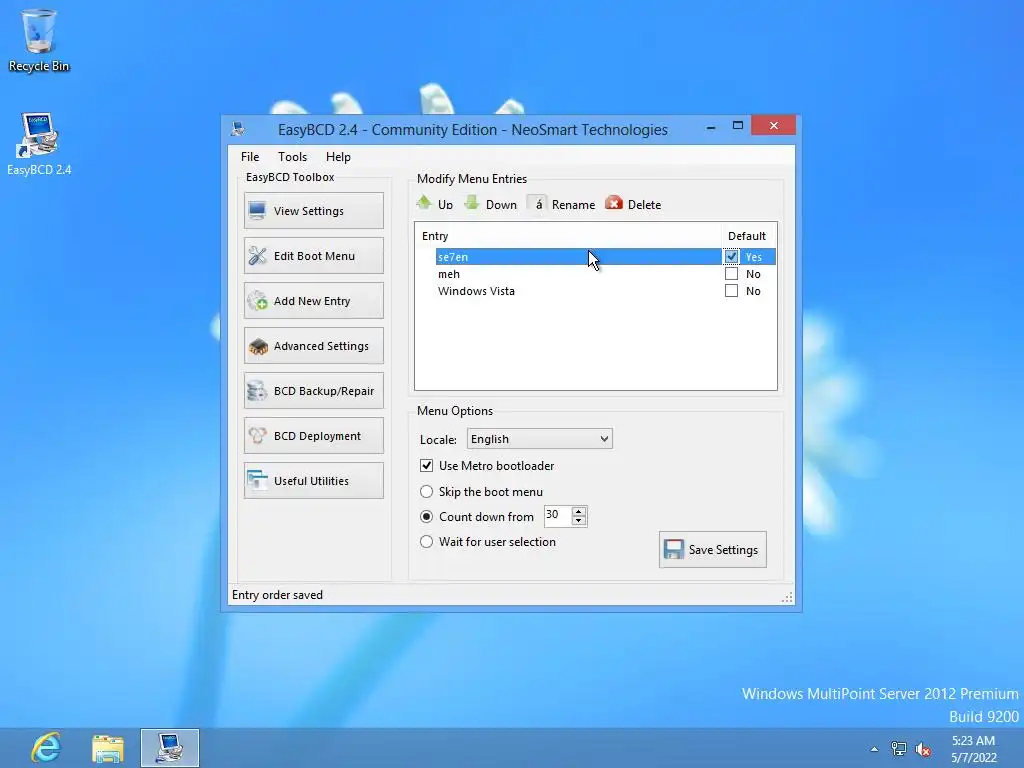Open network status tray icon
The width and height of the screenshot is (1024, 768).
pos(899,749)
